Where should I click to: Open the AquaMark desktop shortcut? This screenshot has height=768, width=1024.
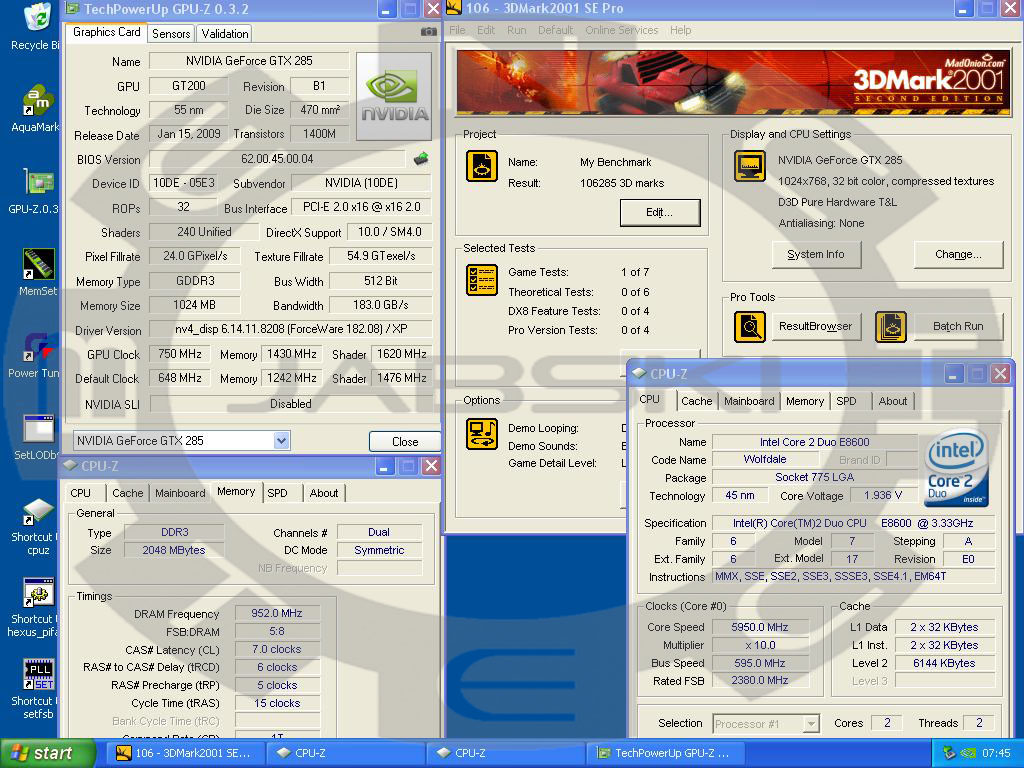[x=38, y=101]
